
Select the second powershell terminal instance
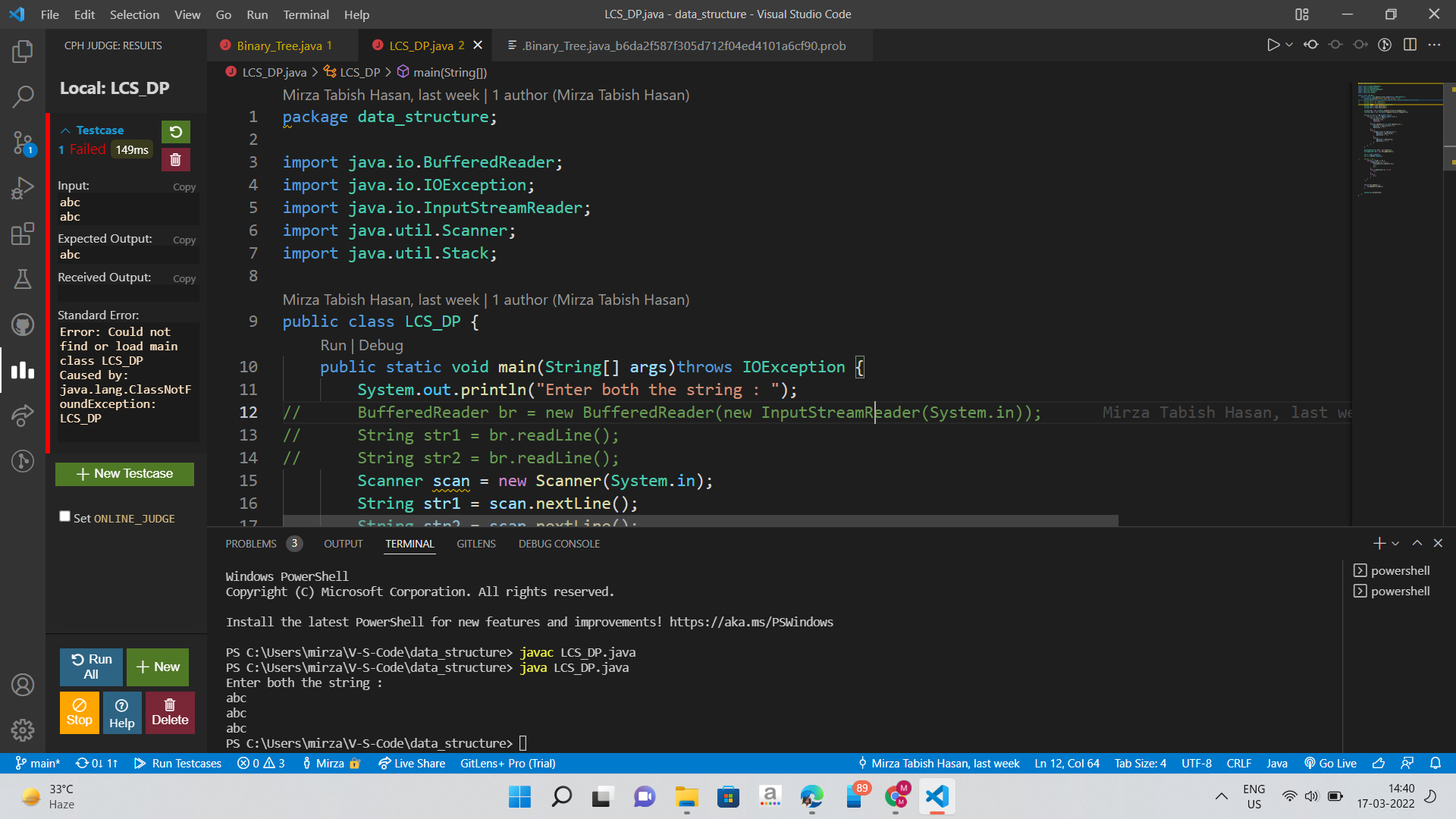pos(1398,591)
